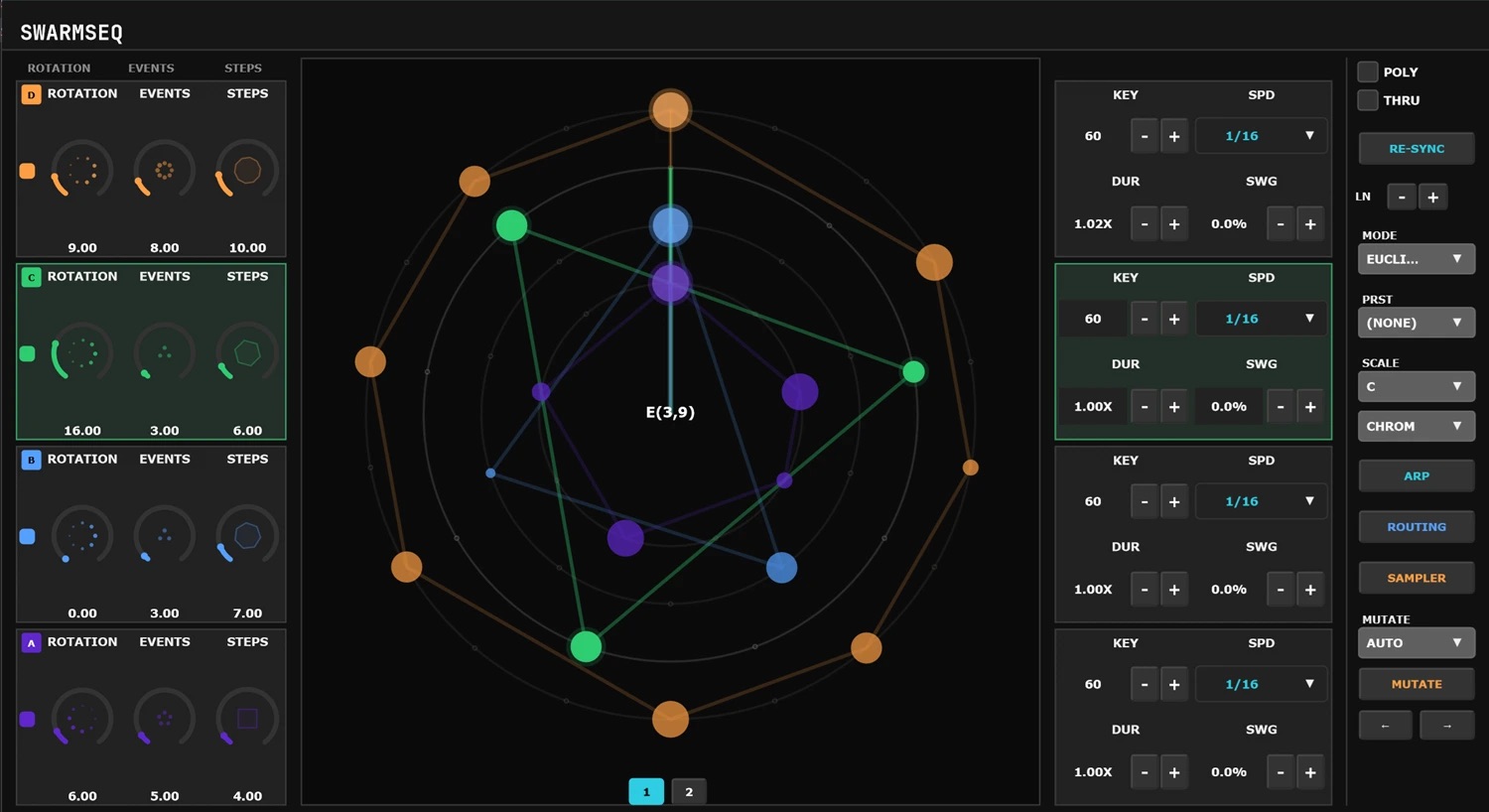Click the MUTATE button
Viewport: 1489px width, 812px height.
1417,684
